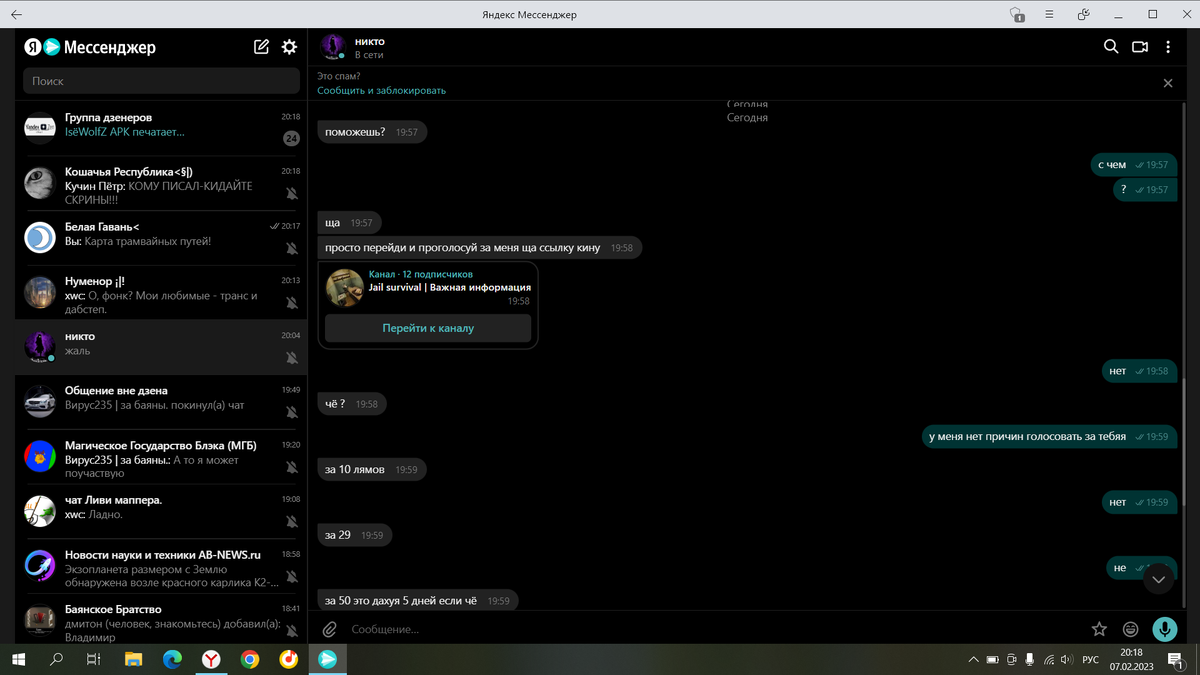
Task: Click the 24 unread badge on Группа дзенеров
Action: pyautogui.click(x=291, y=138)
